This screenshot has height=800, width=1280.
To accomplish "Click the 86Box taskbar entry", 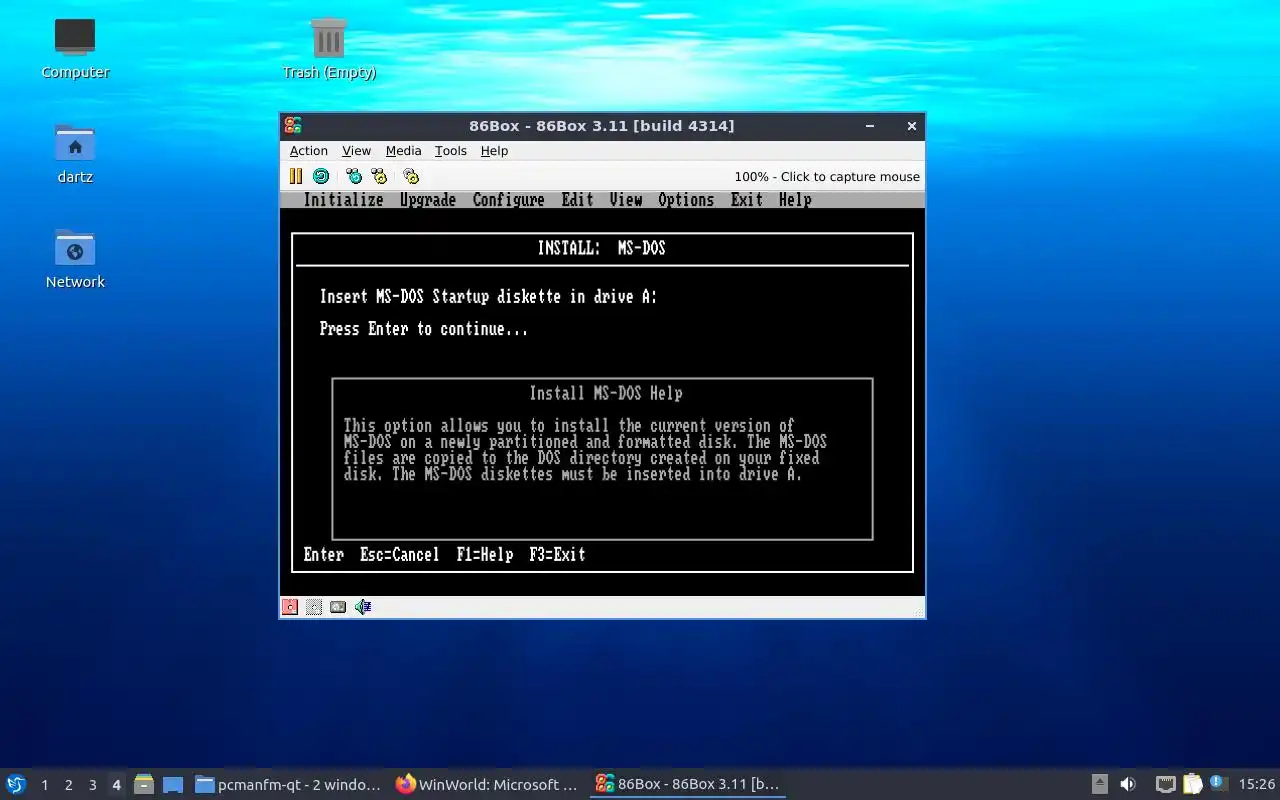I will [687, 784].
